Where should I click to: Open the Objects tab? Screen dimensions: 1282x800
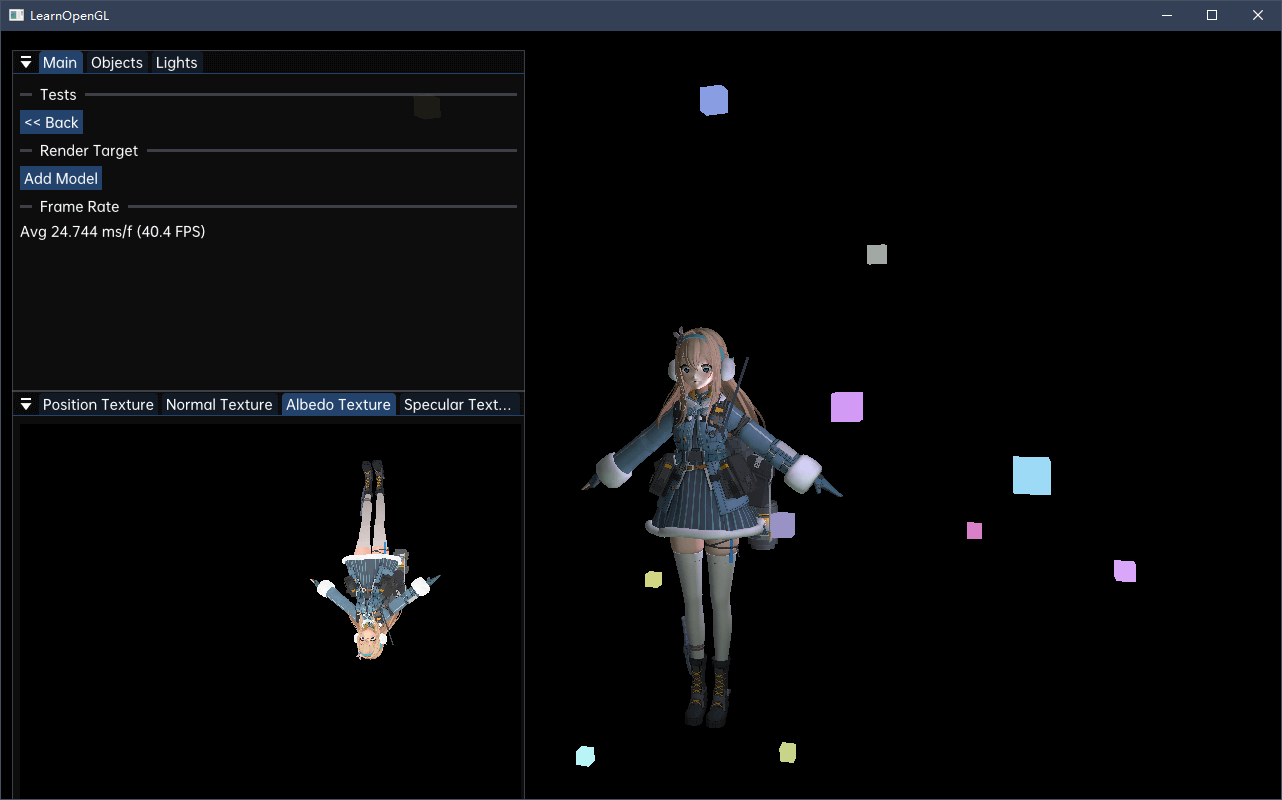click(x=117, y=62)
